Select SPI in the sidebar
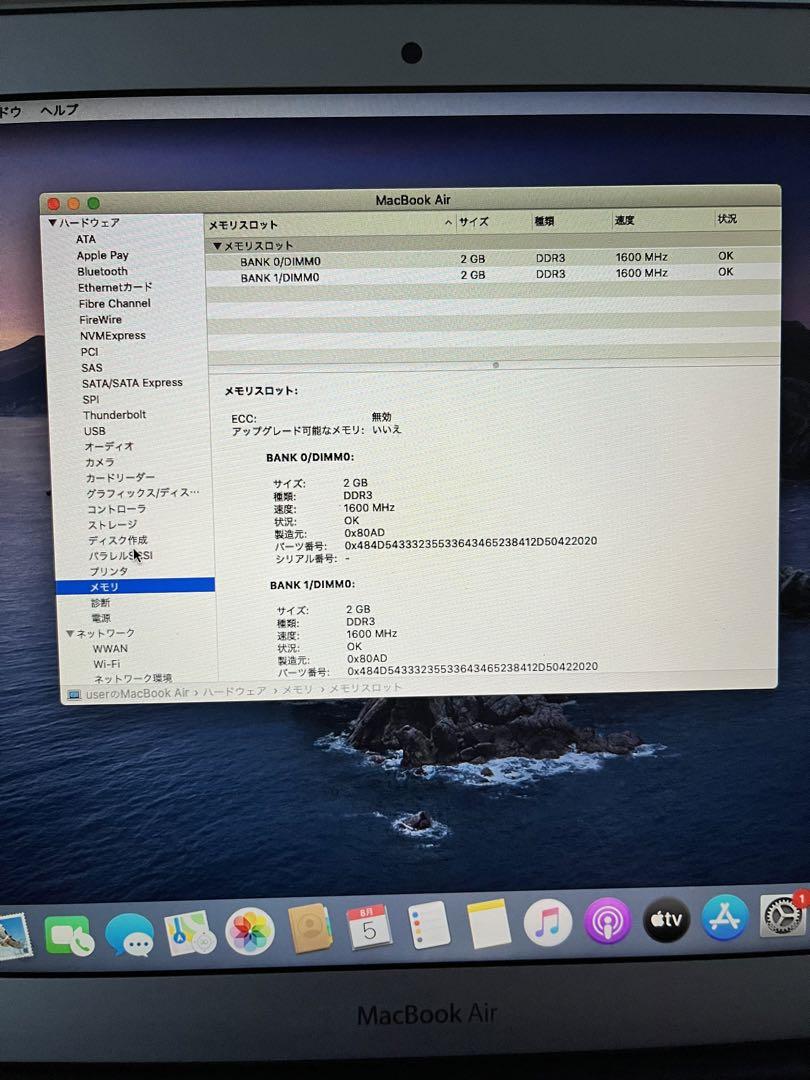 (x=90, y=399)
